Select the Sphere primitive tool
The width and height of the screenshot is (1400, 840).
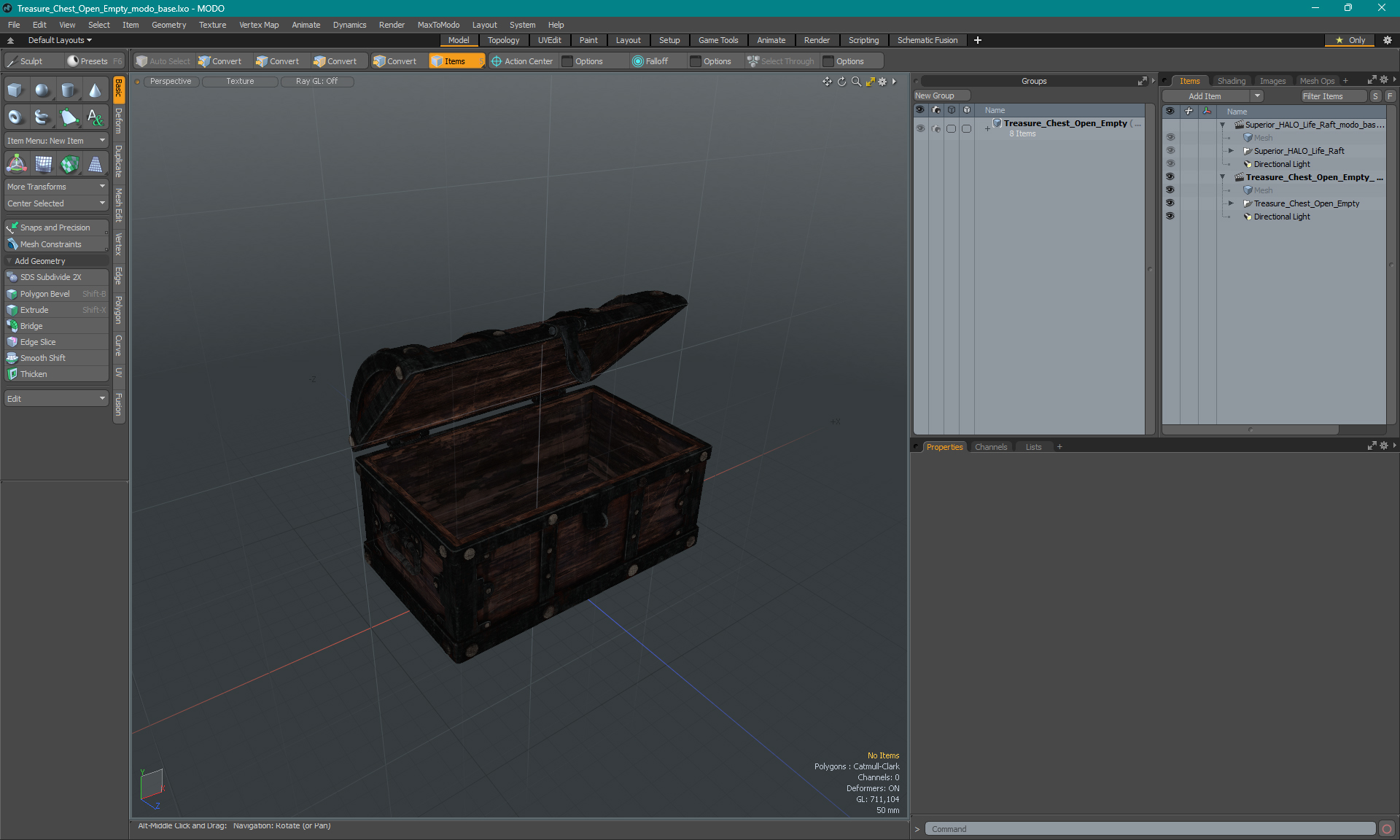coord(42,90)
